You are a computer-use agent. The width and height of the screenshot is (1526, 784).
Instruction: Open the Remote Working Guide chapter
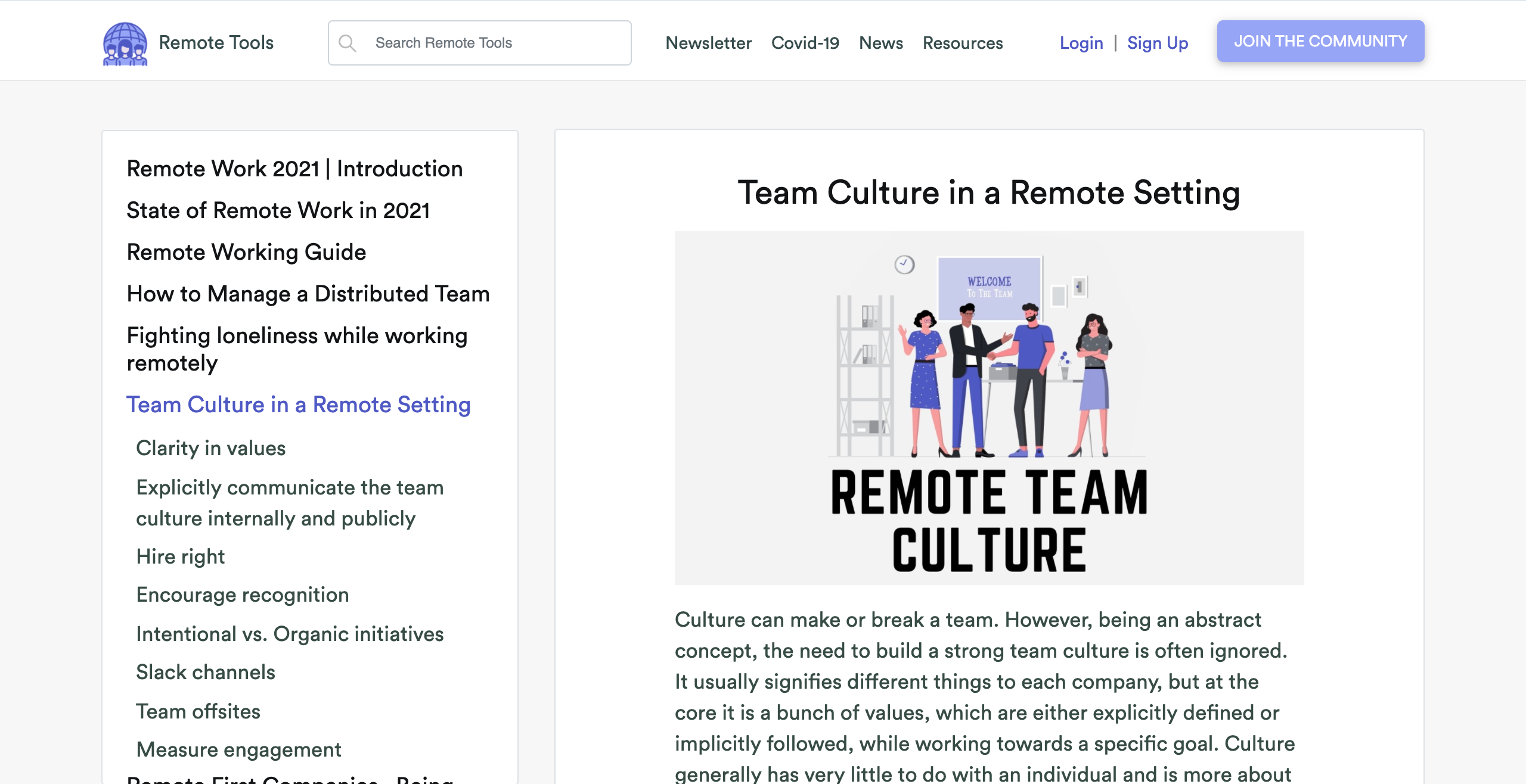(x=246, y=252)
